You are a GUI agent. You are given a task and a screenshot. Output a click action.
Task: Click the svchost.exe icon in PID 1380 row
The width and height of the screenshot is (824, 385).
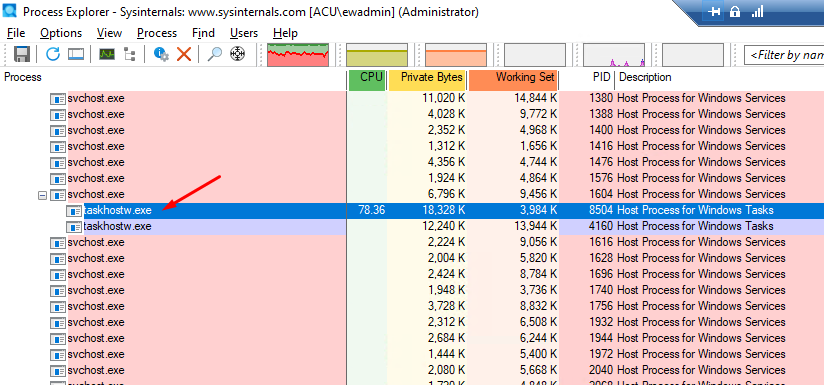[58, 99]
